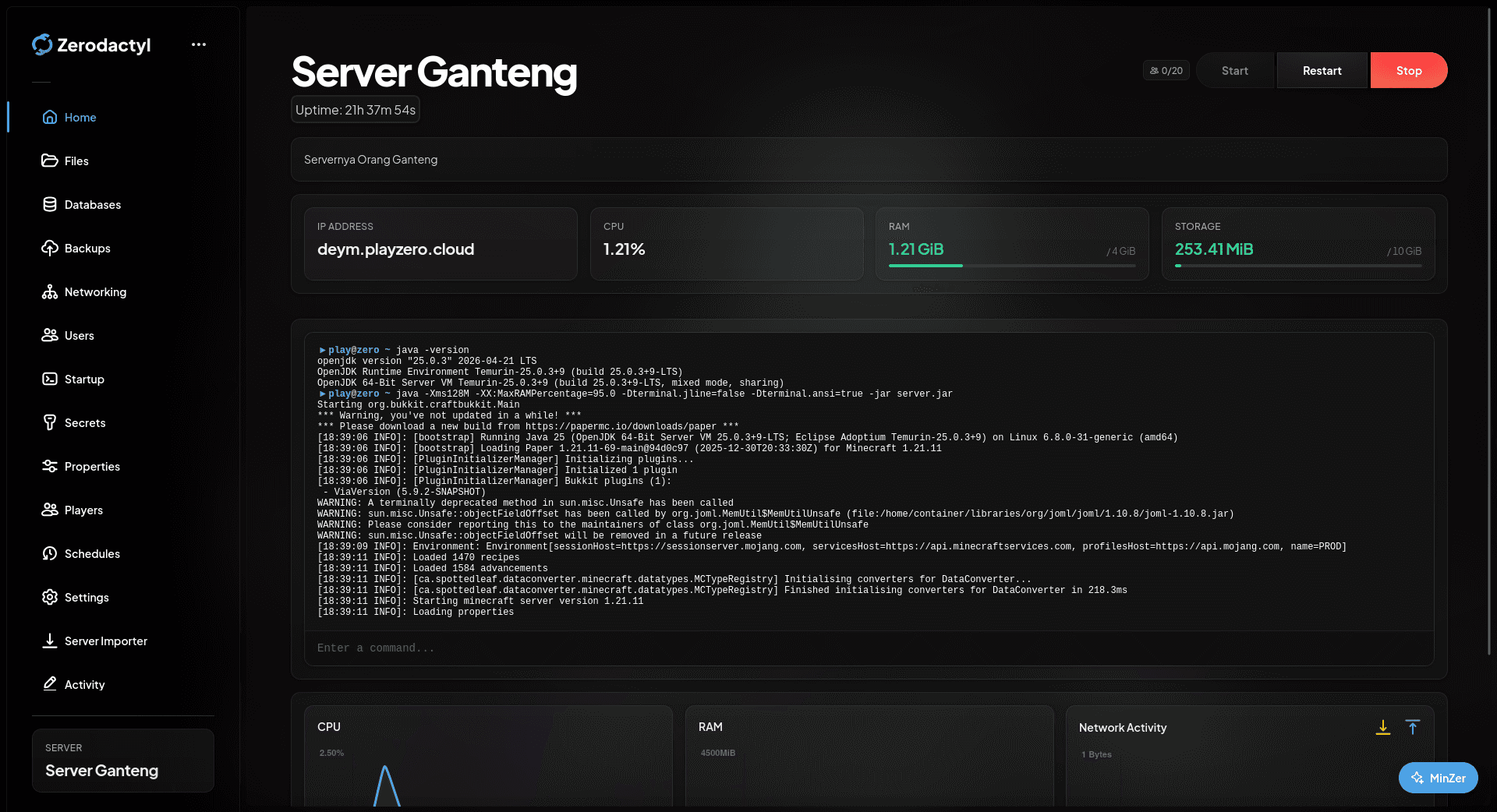Viewport: 1497px width, 812px height.
Task: Click the Home house icon
Action: coord(50,117)
